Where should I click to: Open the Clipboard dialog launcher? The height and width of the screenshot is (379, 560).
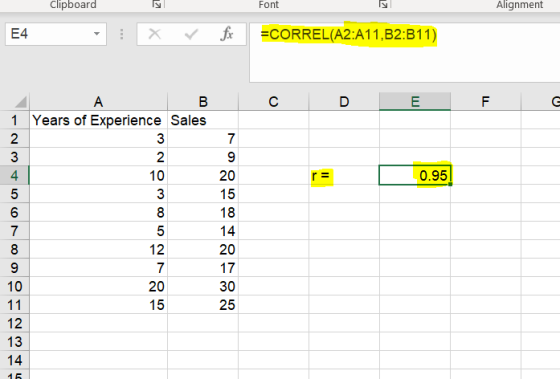[x=156, y=4]
